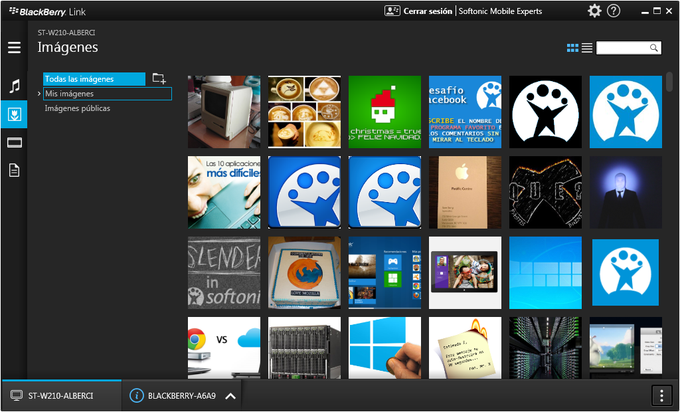Click the BlackBerry Link logo
Image resolution: width=680 pixels, height=412 pixels.
tap(48, 12)
